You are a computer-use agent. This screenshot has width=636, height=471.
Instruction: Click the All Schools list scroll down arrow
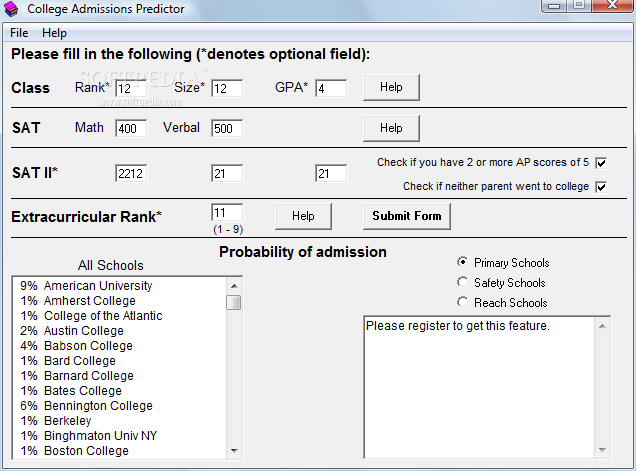(234, 450)
